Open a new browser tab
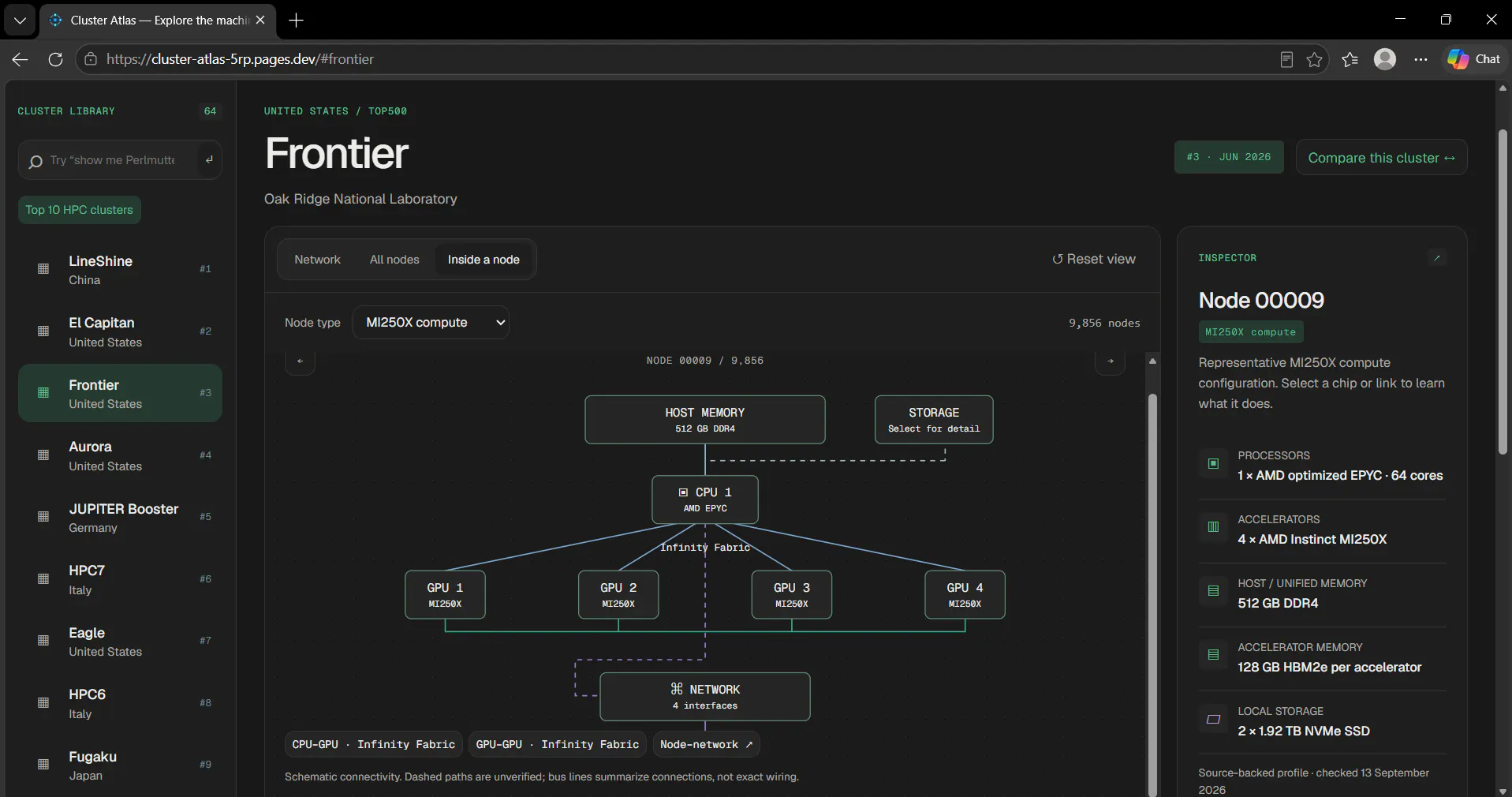The width and height of the screenshot is (1512, 797). click(297, 21)
